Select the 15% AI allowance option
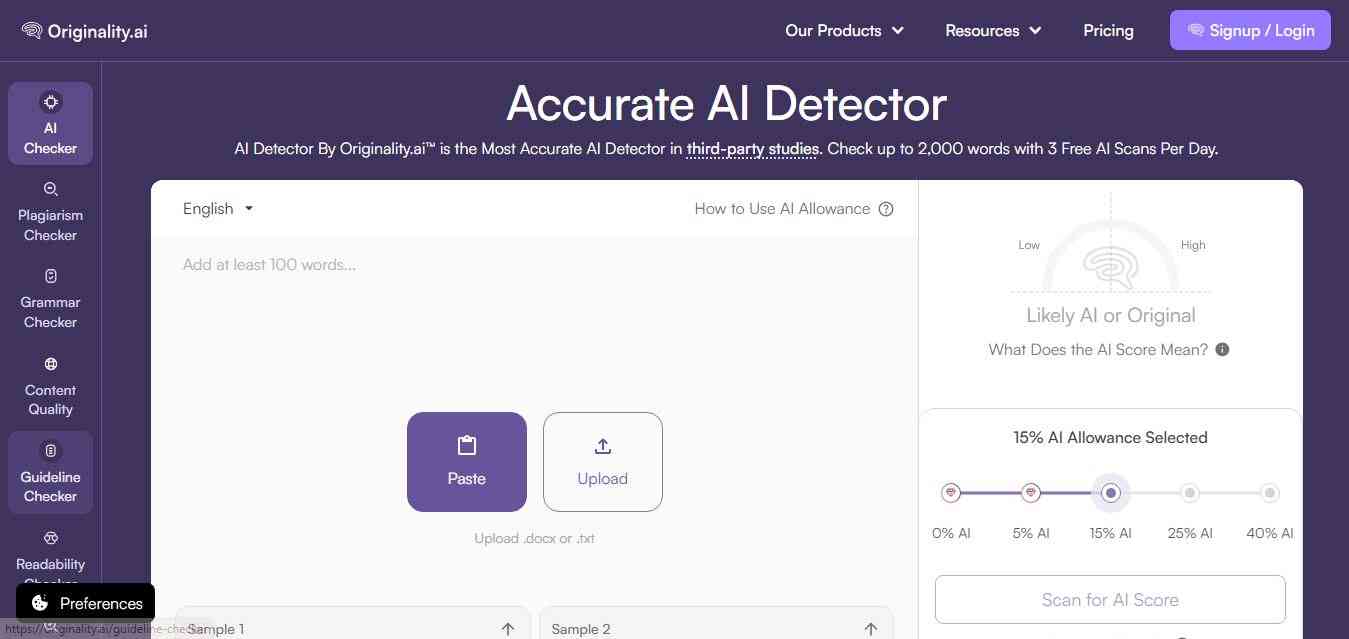The width and height of the screenshot is (1349, 639). 1110,493
